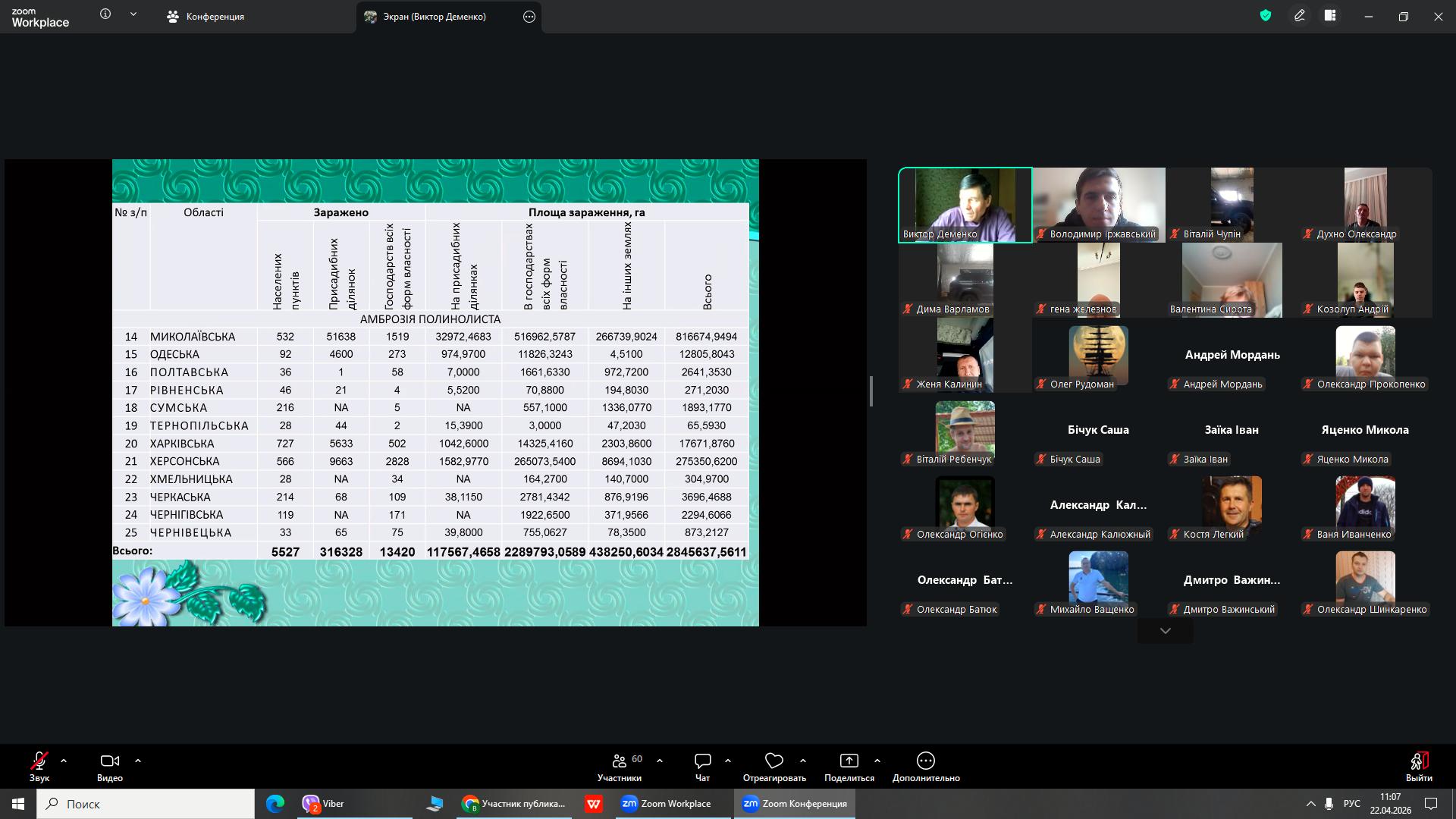Change the view layout icon
Image resolution: width=1456 pixels, height=819 pixels.
pyautogui.click(x=1330, y=15)
